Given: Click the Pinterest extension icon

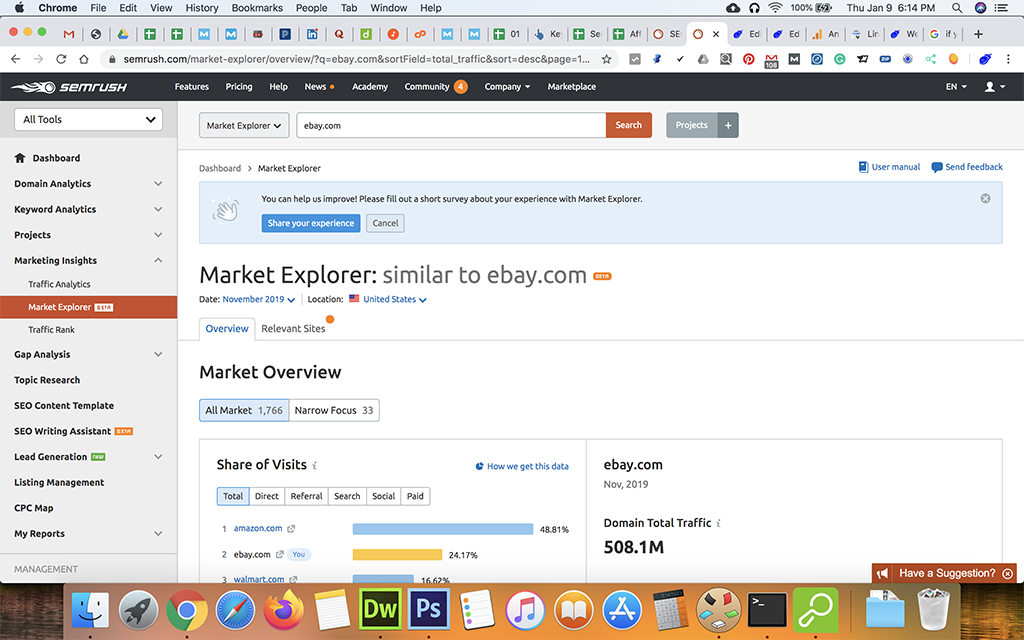Looking at the screenshot, I should click(748, 59).
